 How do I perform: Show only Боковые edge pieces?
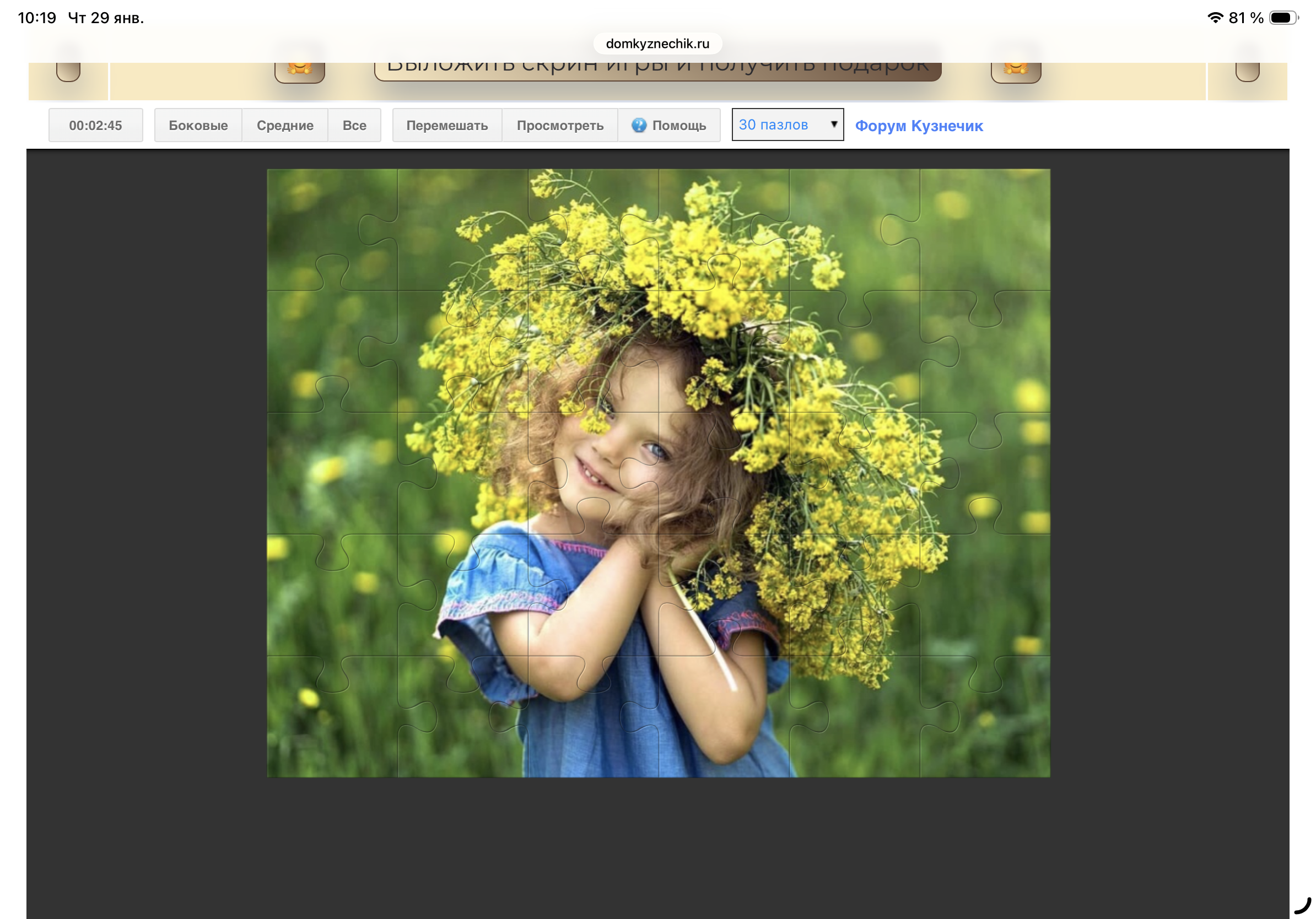198,125
